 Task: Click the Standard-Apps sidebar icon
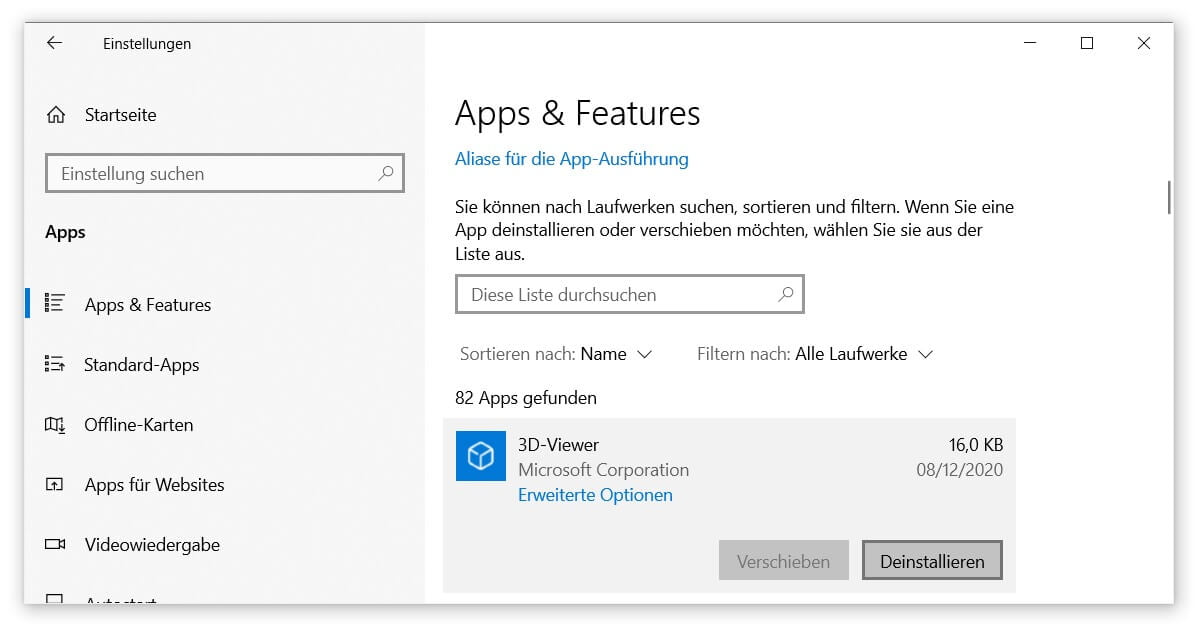56,364
